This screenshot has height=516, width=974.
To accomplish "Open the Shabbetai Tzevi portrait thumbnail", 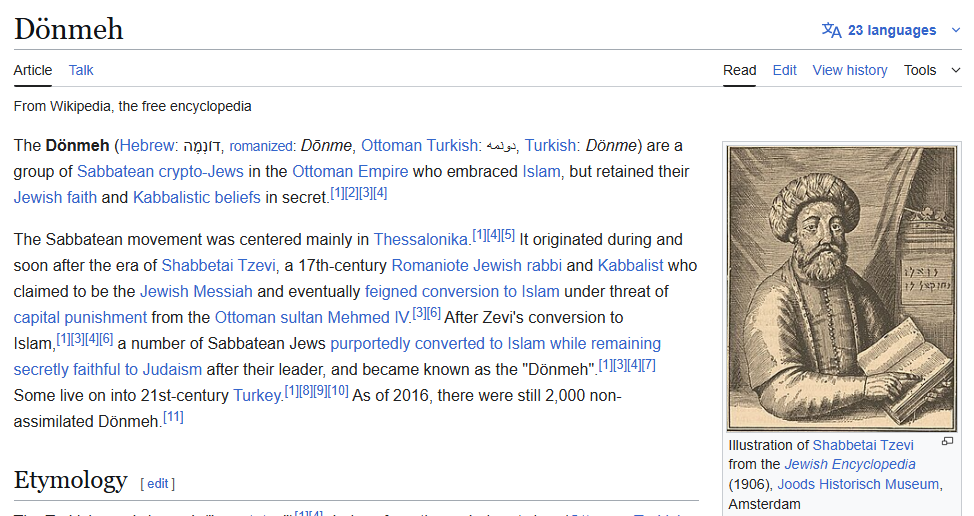I will tap(842, 288).
